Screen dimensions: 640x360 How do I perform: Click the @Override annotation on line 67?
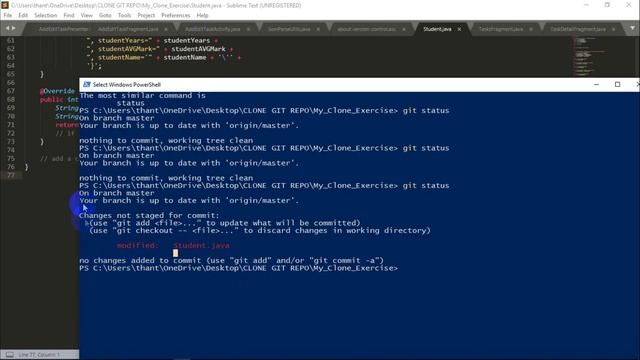click(x=57, y=91)
